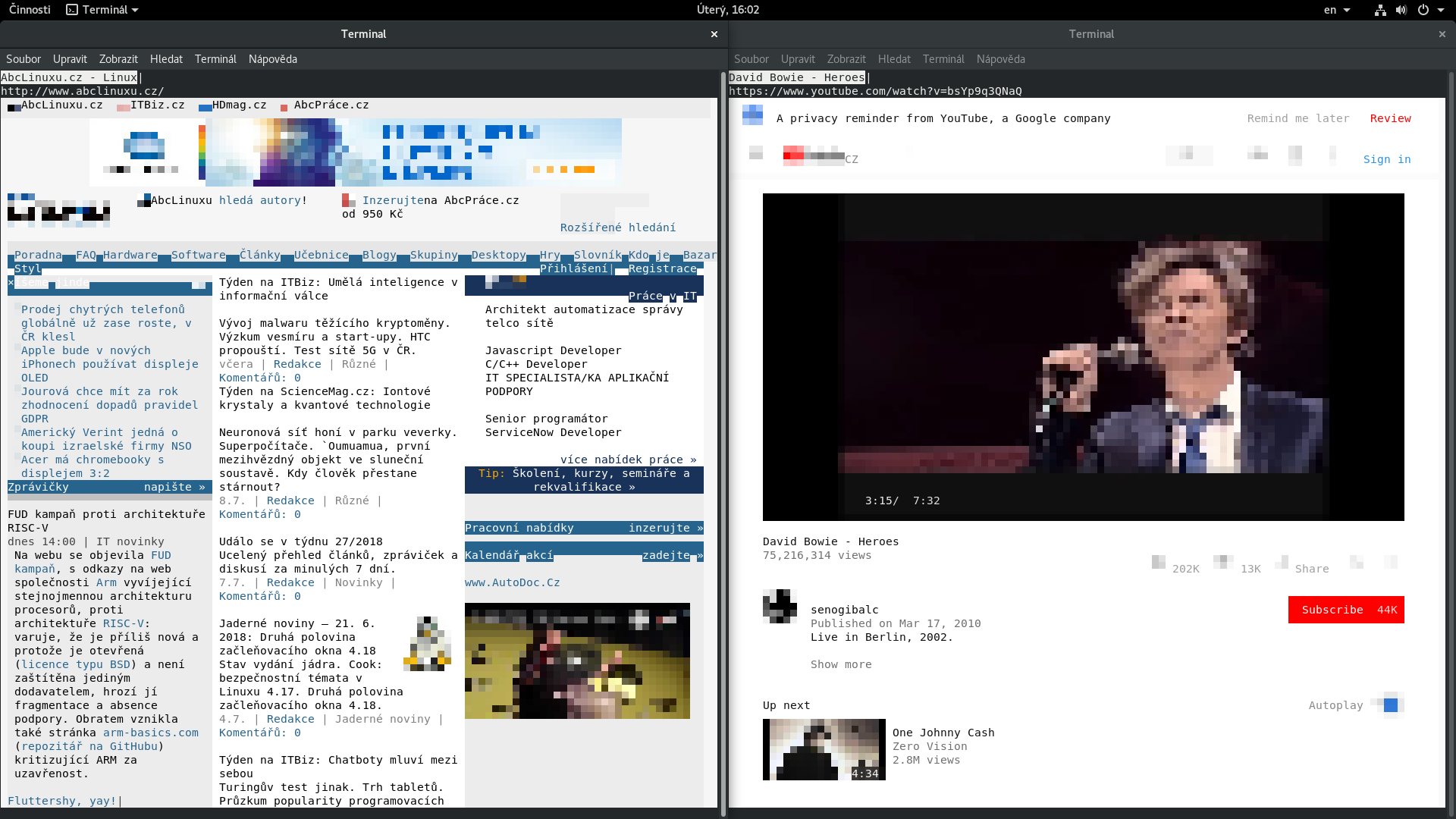Open the Poradna navigation tab

coord(38,256)
